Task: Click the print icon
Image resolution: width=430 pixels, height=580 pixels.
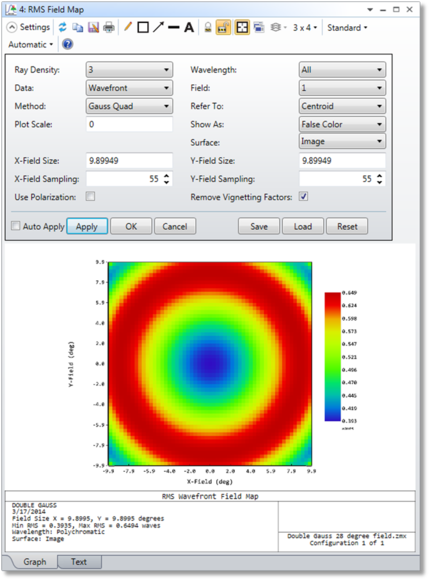Action: (109, 27)
